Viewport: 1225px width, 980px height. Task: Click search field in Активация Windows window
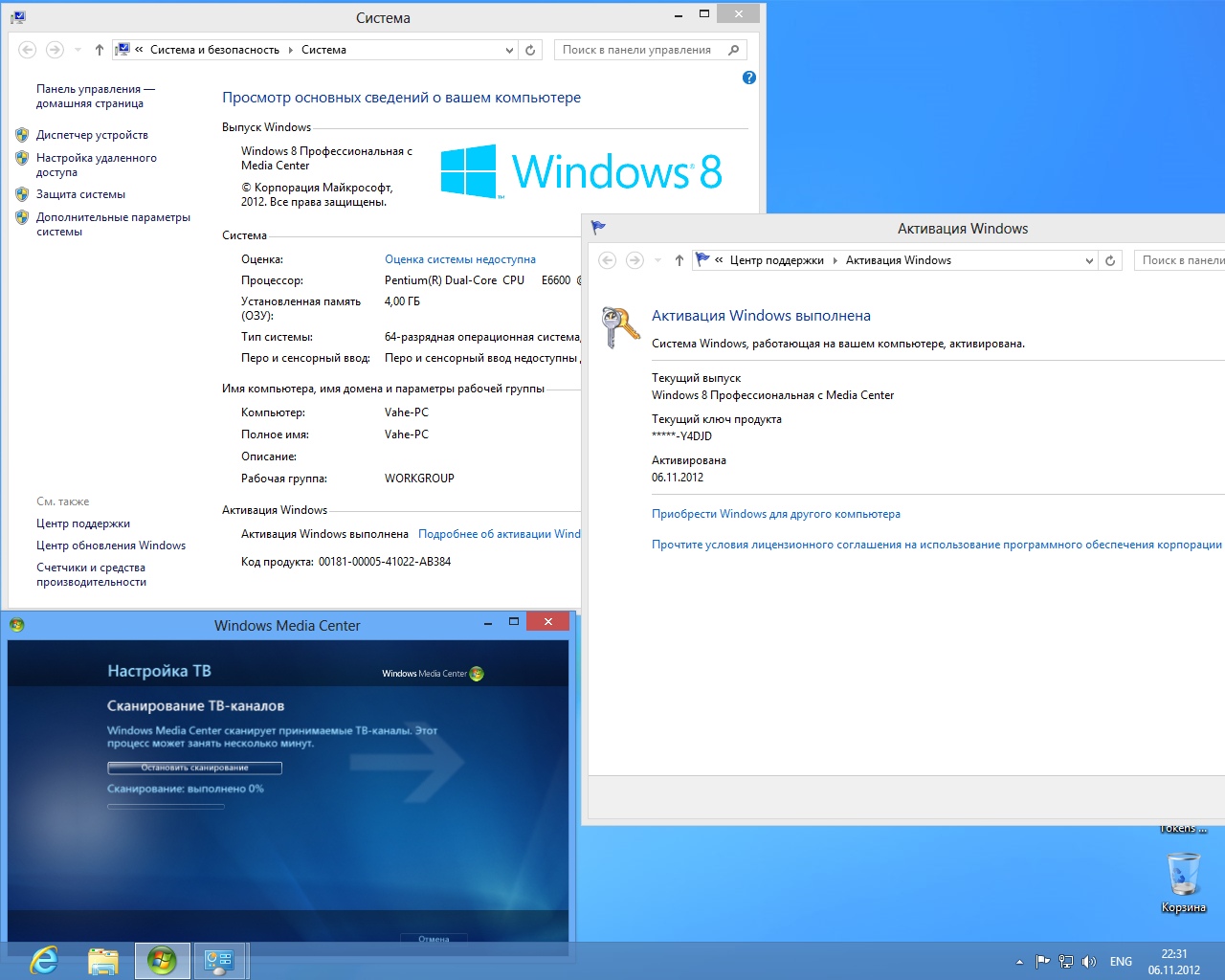[x=1180, y=260]
